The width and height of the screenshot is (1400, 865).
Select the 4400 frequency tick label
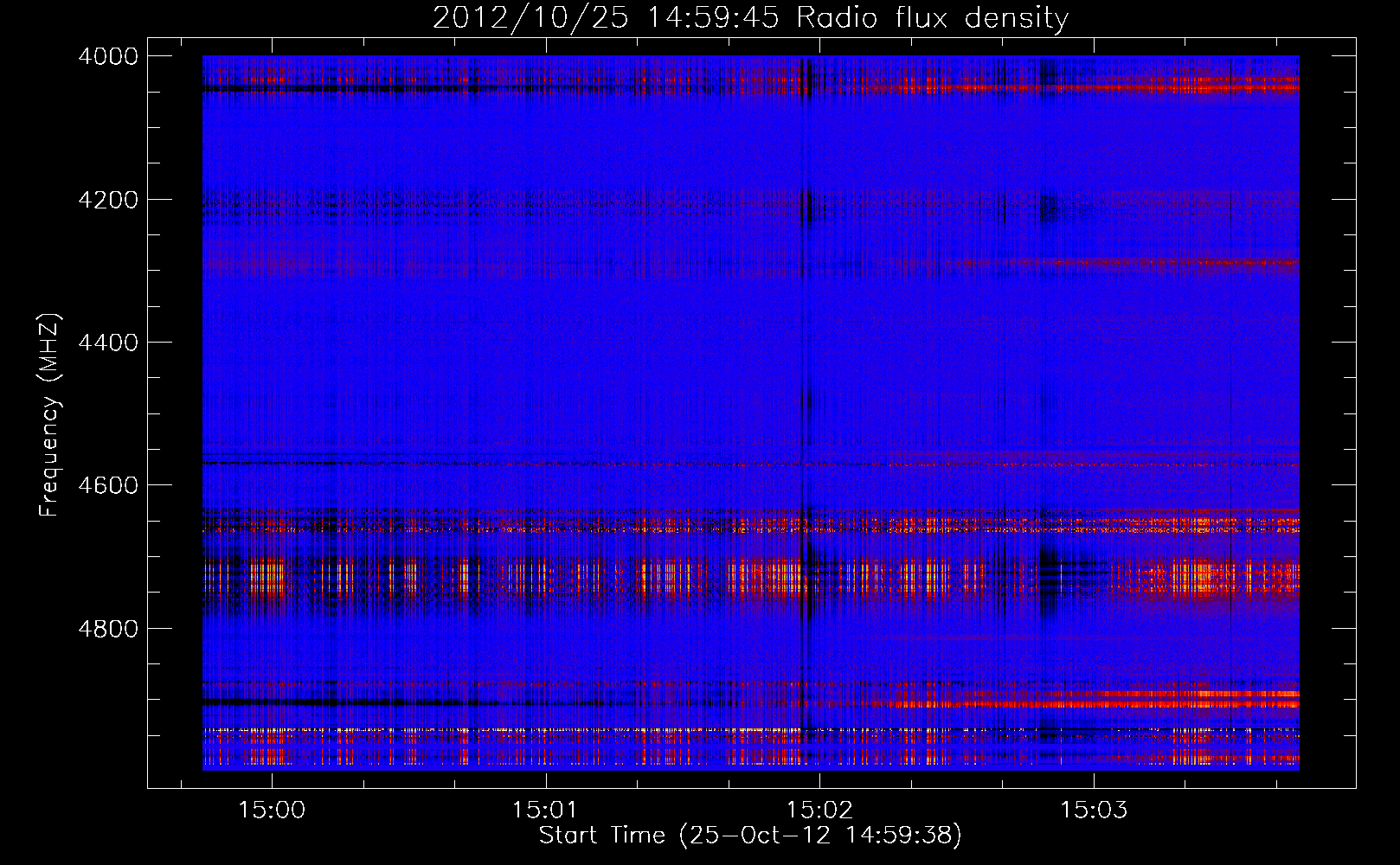pyautogui.click(x=108, y=343)
